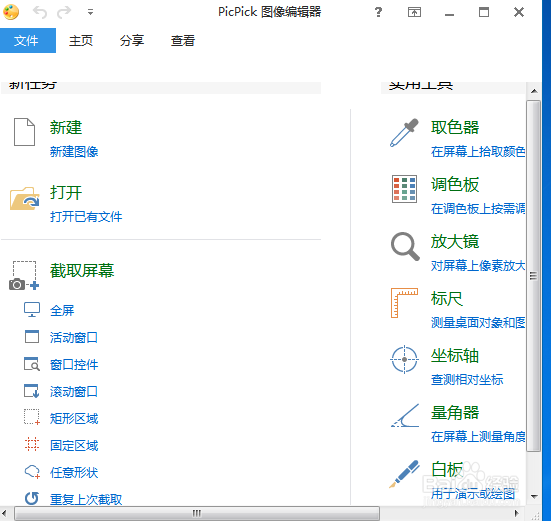This screenshot has height=521, width=551.
Task: Click the horizontal scrollbar right arrow
Action: (x=517, y=514)
